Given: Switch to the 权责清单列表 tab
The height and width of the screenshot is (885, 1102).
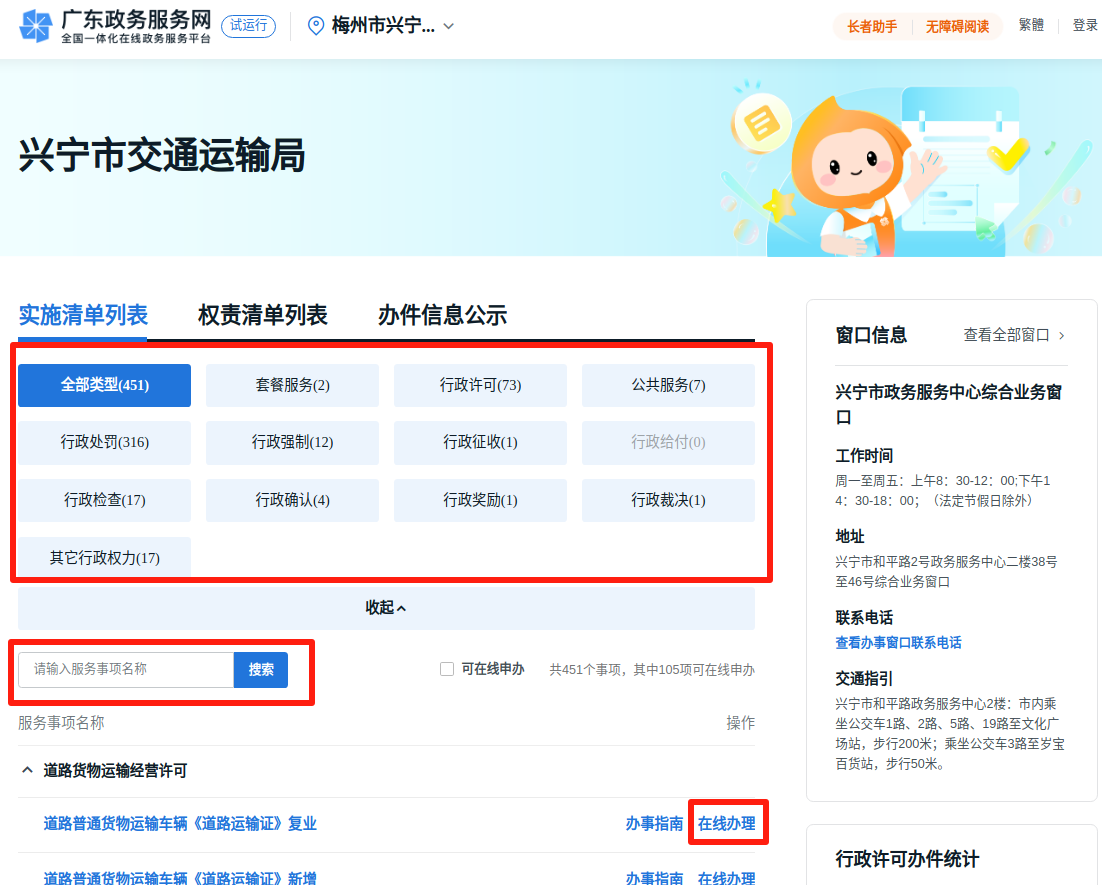Looking at the screenshot, I should (262, 316).
